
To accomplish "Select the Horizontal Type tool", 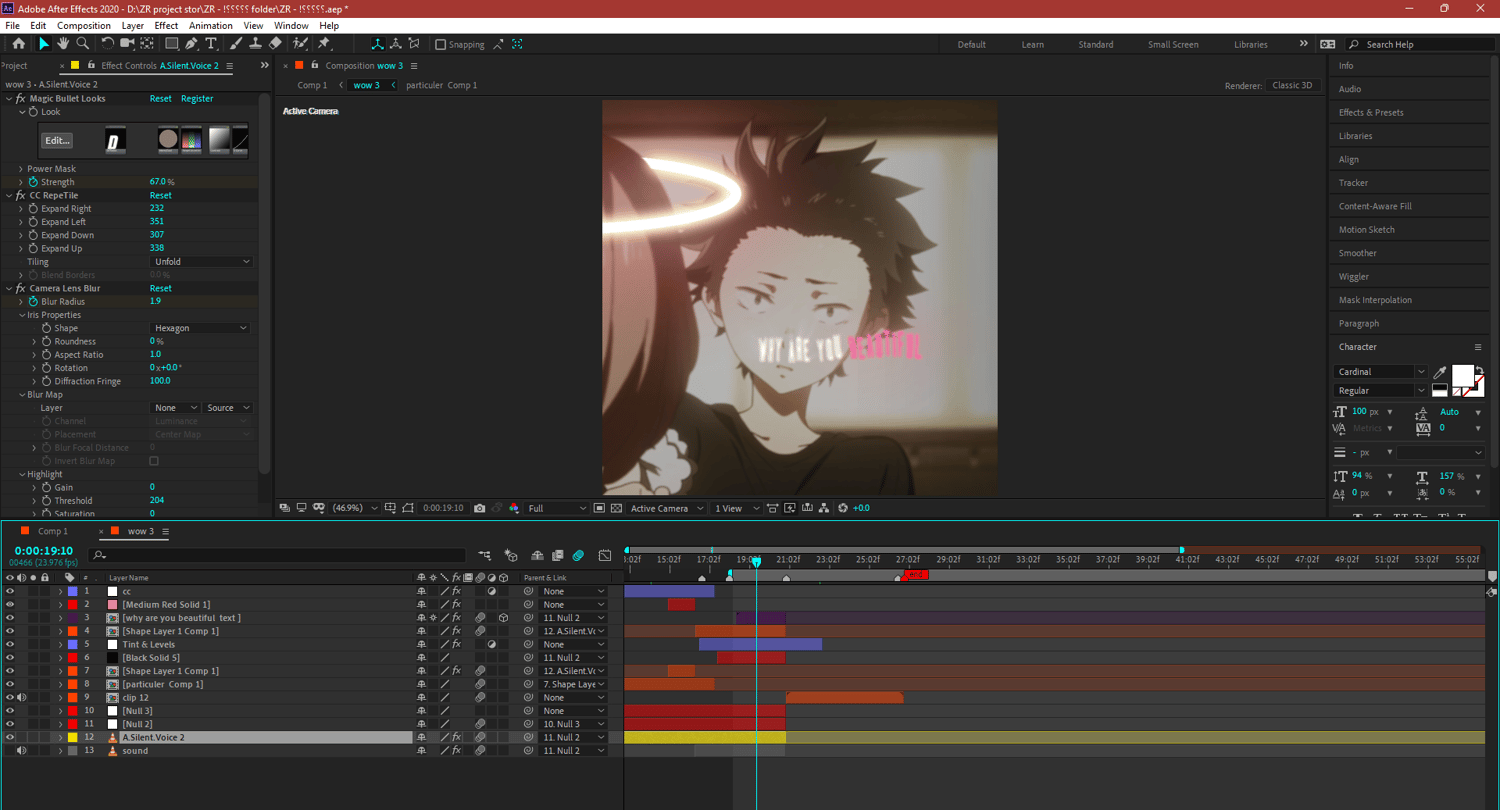I will (211, 44).
